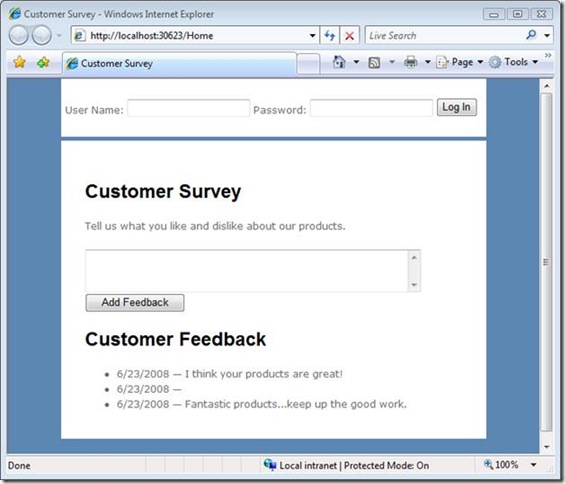Screen dimensions: 565x484
Task: Select the Customer Survey tab
Action: click(180, 64)
